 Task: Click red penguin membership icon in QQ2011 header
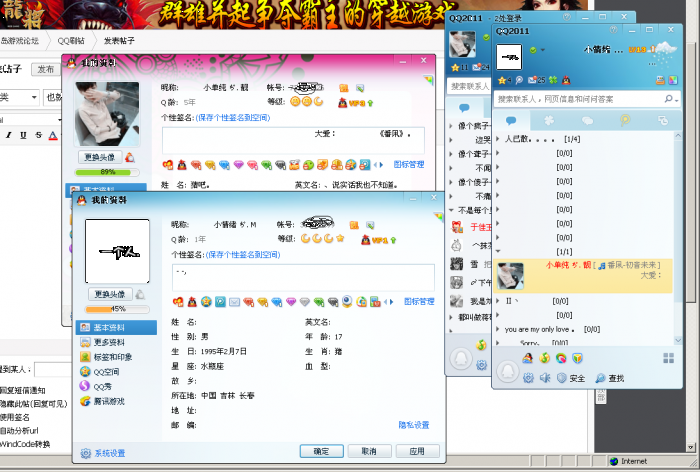566,80
